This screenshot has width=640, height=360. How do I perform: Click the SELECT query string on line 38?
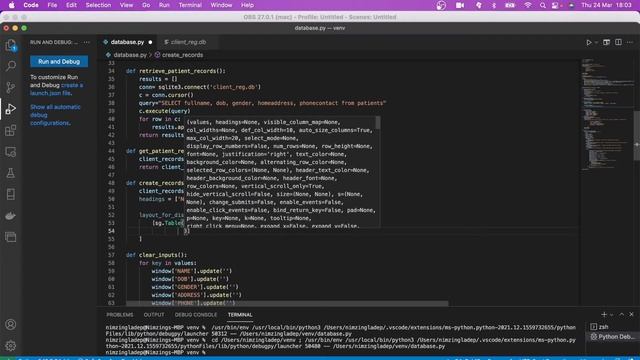(x=272, y=103)
